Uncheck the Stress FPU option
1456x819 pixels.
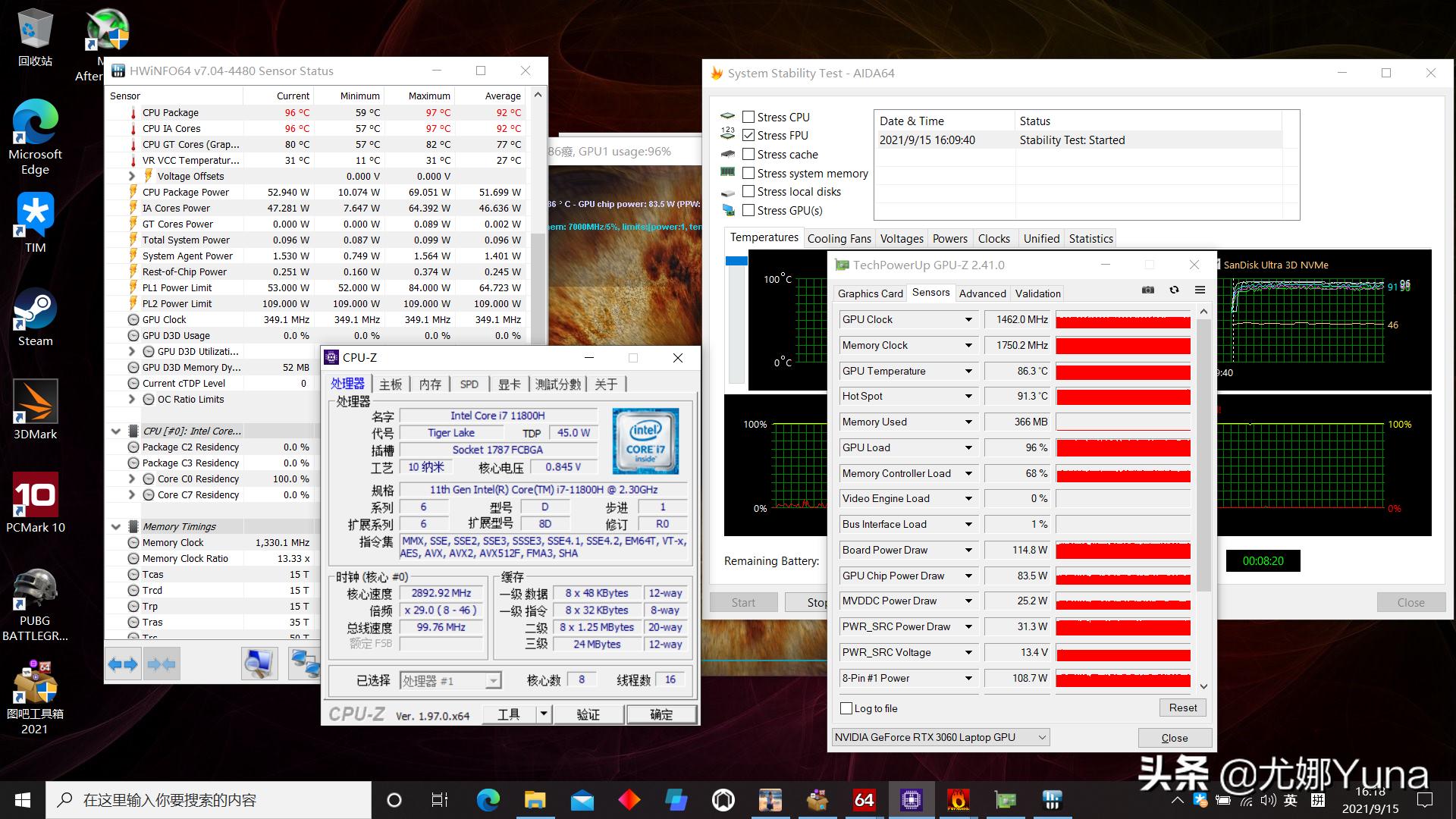[x=748, y=135]
